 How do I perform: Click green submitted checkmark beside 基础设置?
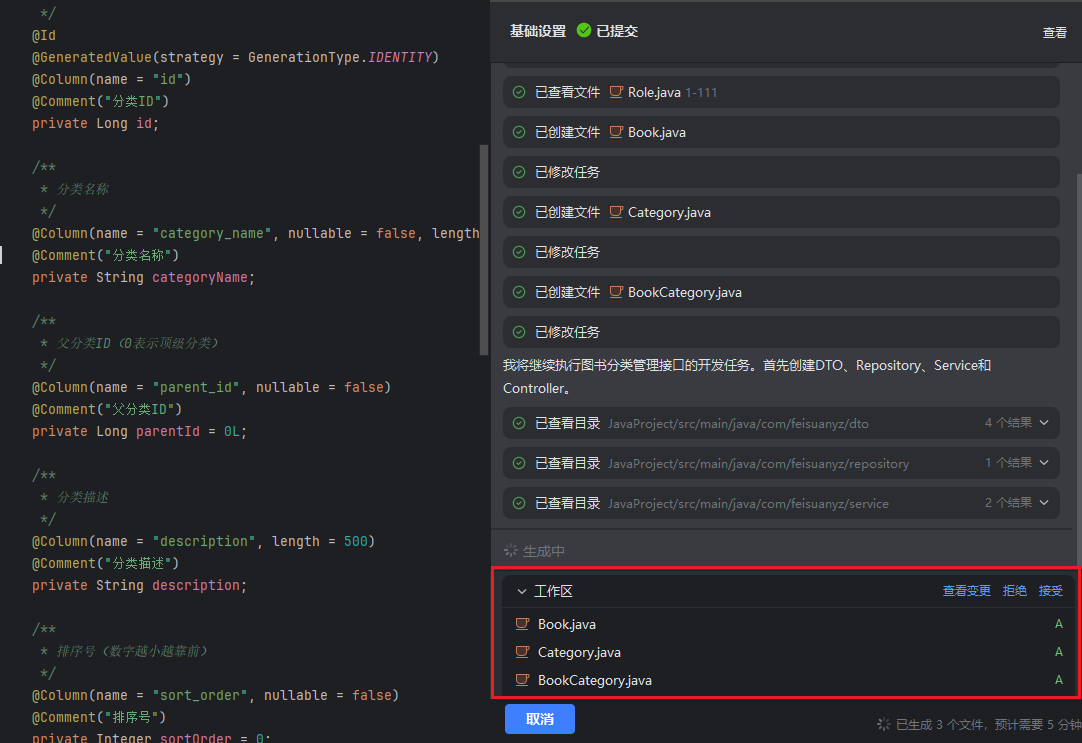tap(584, 31)
